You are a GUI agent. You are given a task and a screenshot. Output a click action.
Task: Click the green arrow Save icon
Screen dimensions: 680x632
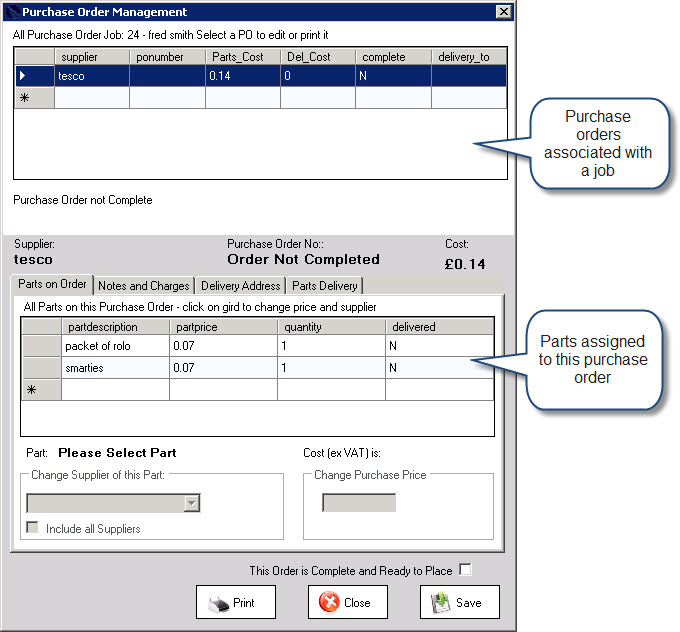coord(441,603)
